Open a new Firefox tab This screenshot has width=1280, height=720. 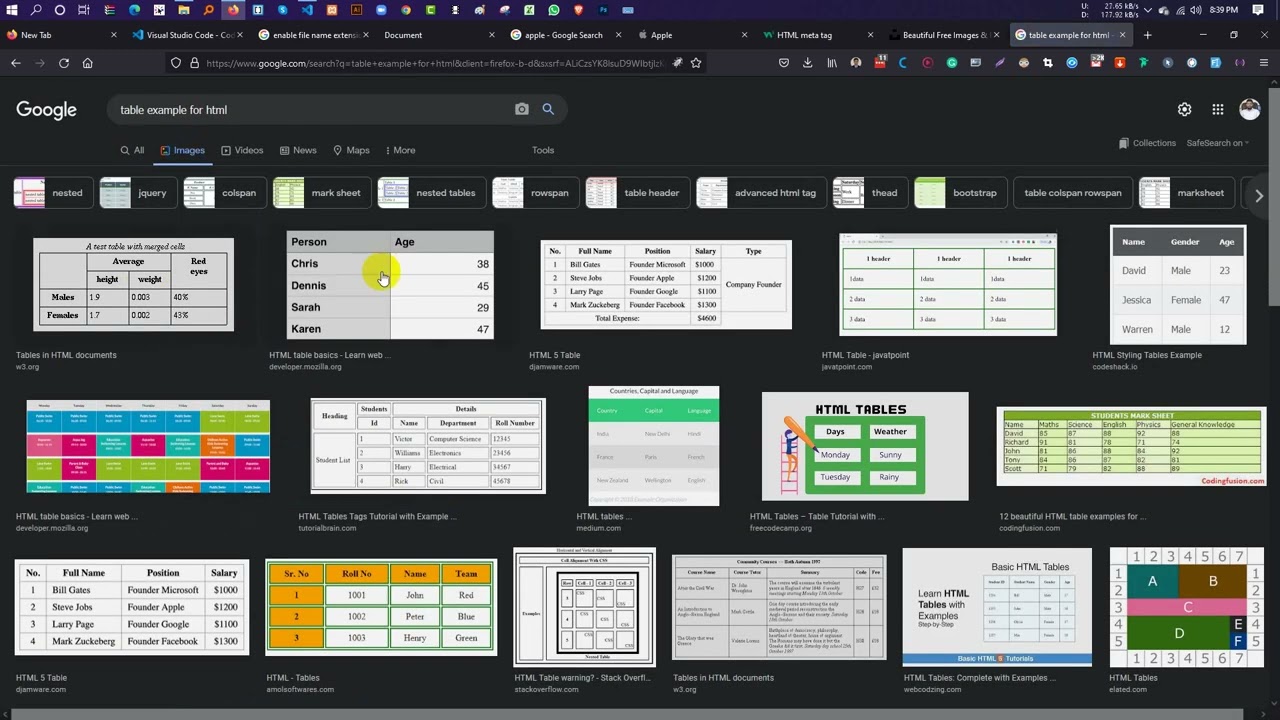[1147, 35]
